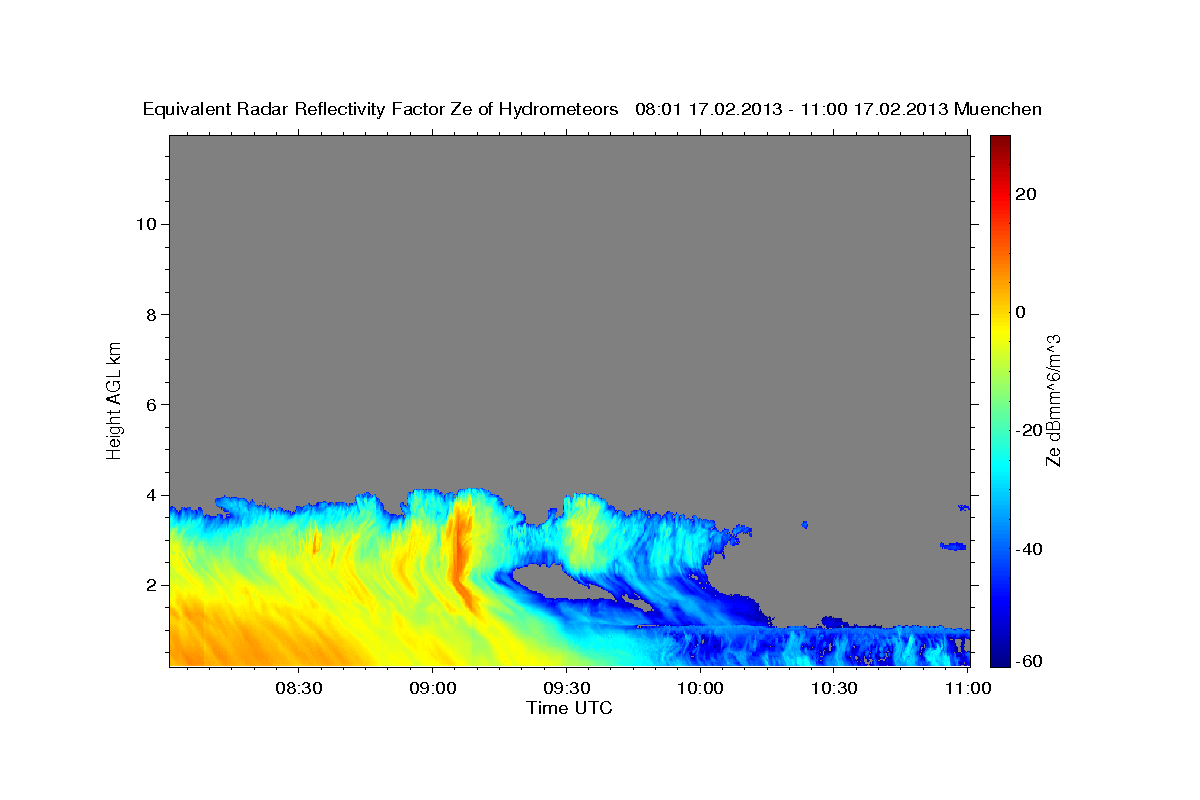The height and width of the screenshot is (800, 1200).
Task: Click the colorbar value label 0
Action: point(1020,312)
